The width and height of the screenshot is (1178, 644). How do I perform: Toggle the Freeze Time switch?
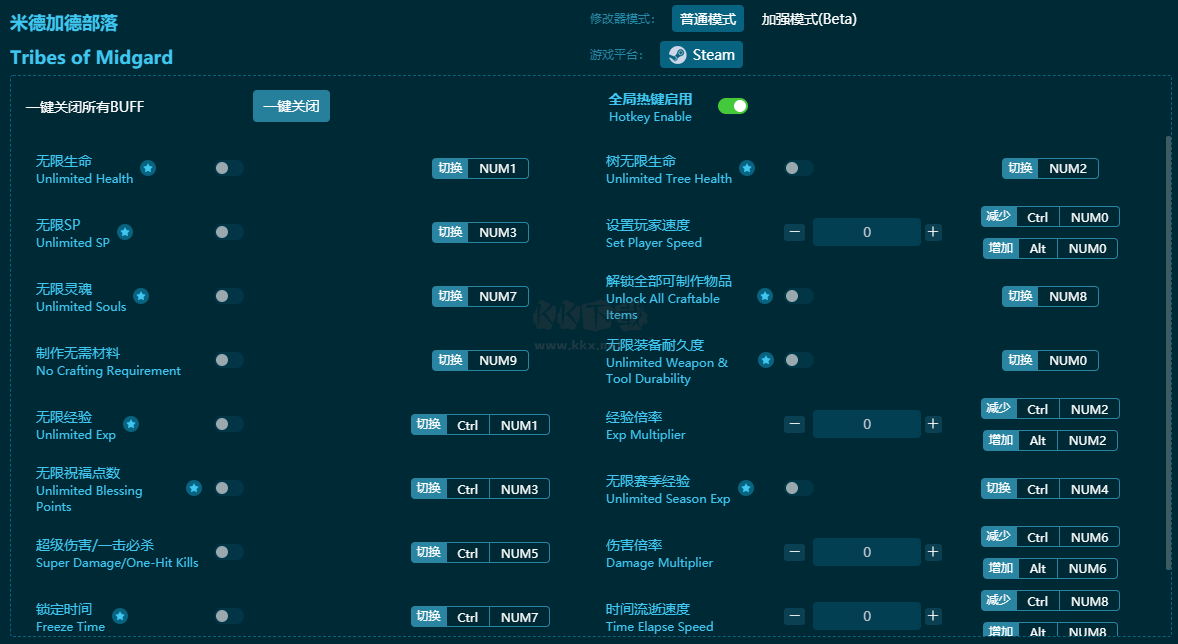229,617
